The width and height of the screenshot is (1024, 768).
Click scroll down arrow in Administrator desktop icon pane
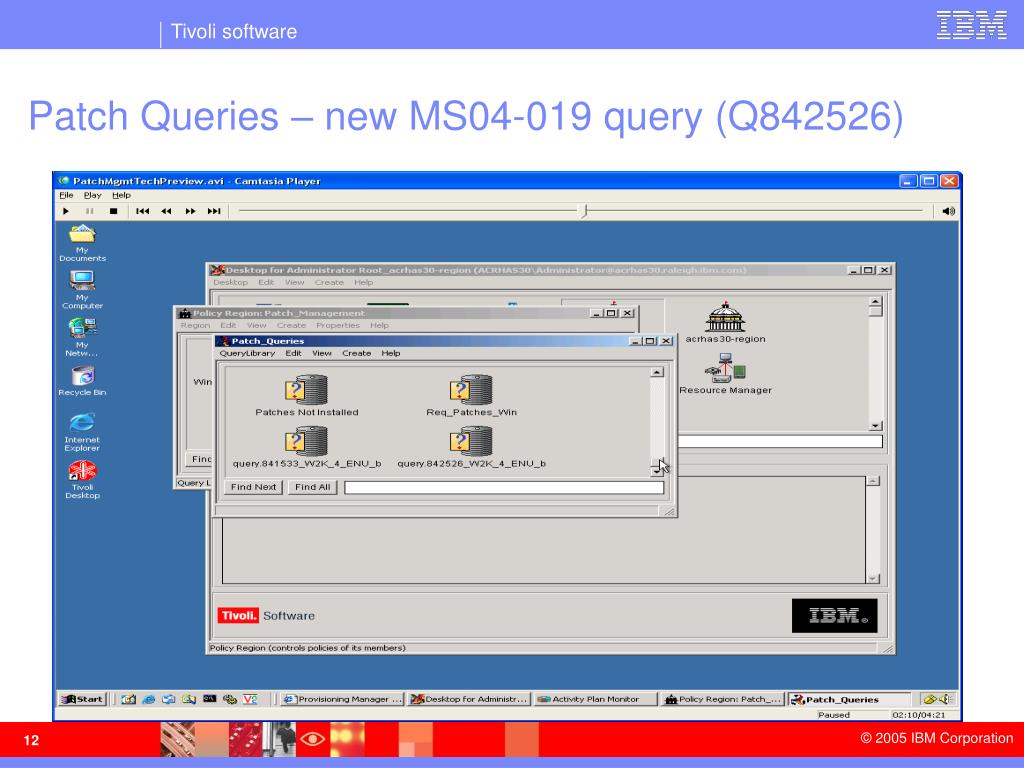point(876,426)
